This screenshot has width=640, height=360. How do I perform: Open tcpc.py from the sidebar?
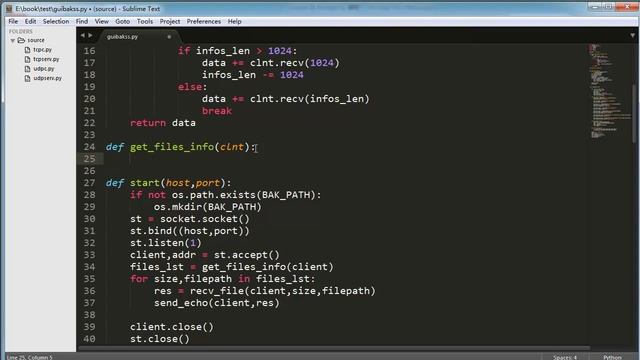42,49
